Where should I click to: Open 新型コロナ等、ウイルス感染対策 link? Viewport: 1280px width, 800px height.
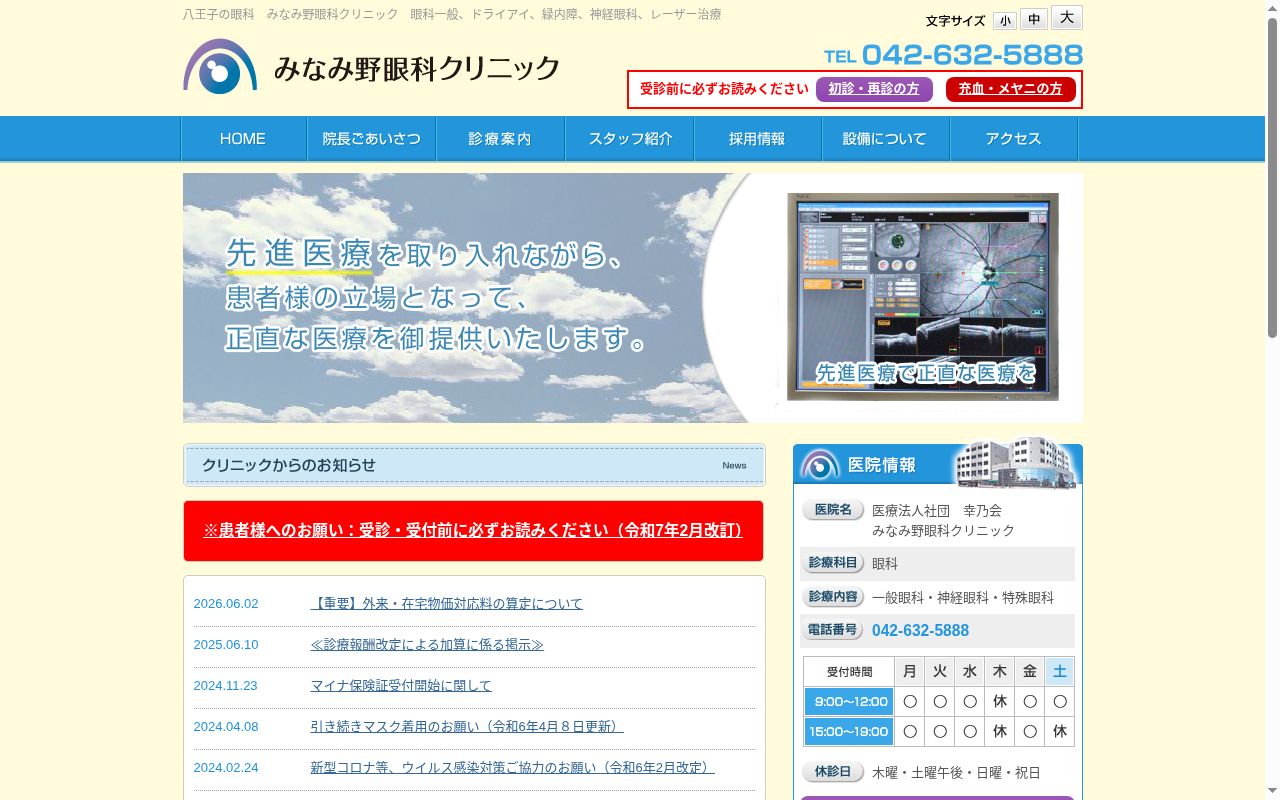coord(512,768)
